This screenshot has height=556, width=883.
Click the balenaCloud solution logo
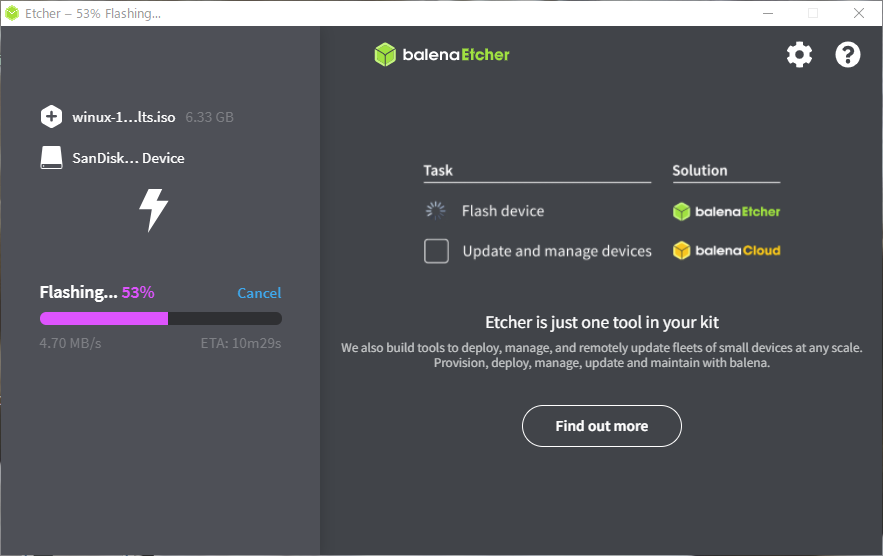tap(726, 251)
